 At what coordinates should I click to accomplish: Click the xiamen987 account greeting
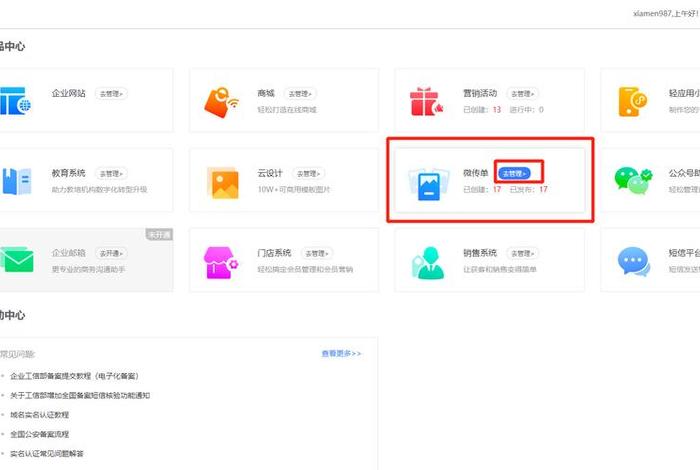[666, 14]
